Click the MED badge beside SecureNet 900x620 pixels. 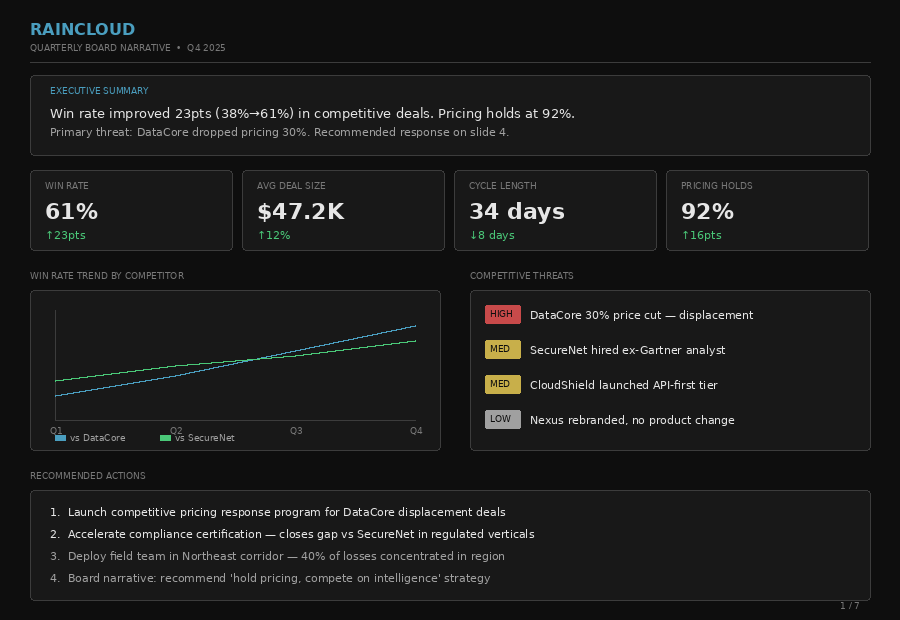[502, 349]
